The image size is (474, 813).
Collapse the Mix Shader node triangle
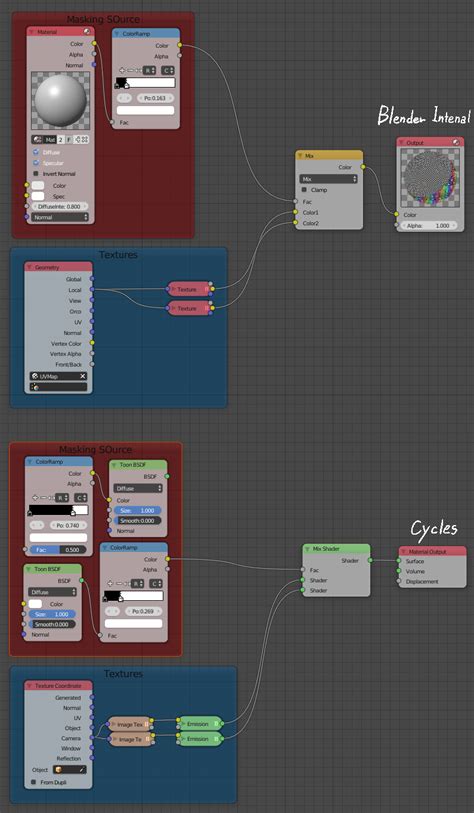click(308, 549)
